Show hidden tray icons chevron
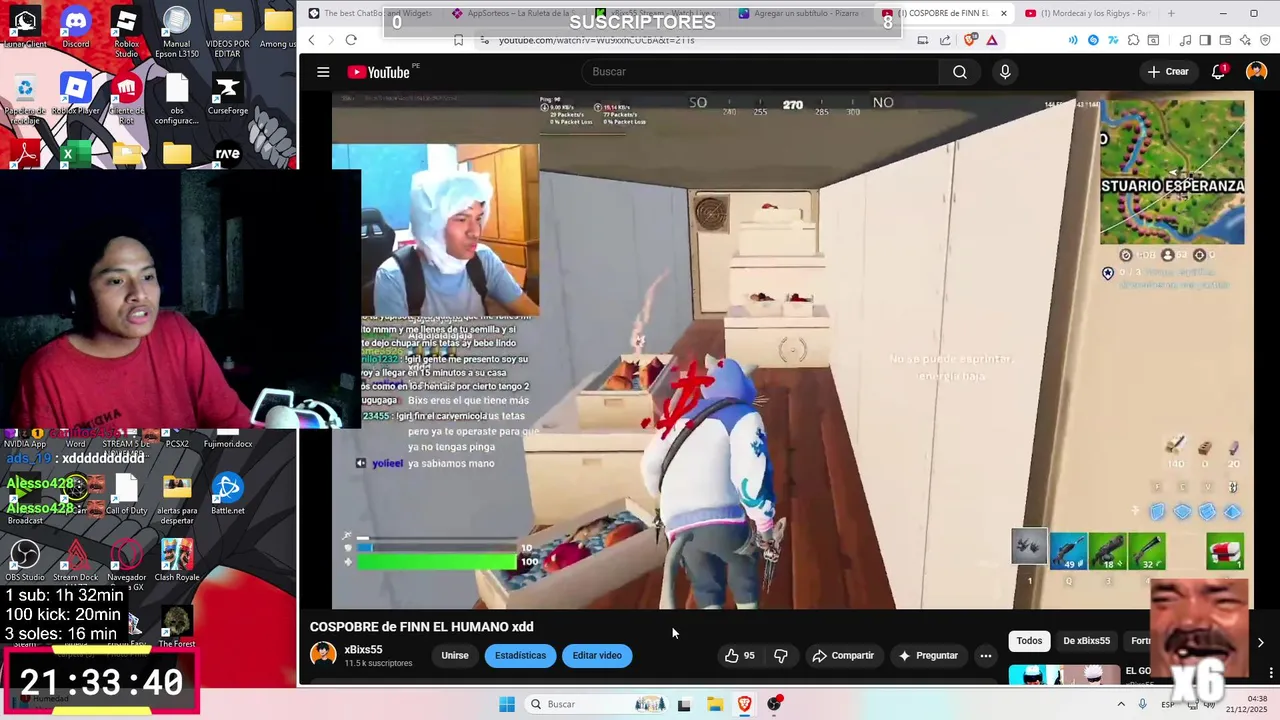 pyautogui.click(x=1121, y=704)
